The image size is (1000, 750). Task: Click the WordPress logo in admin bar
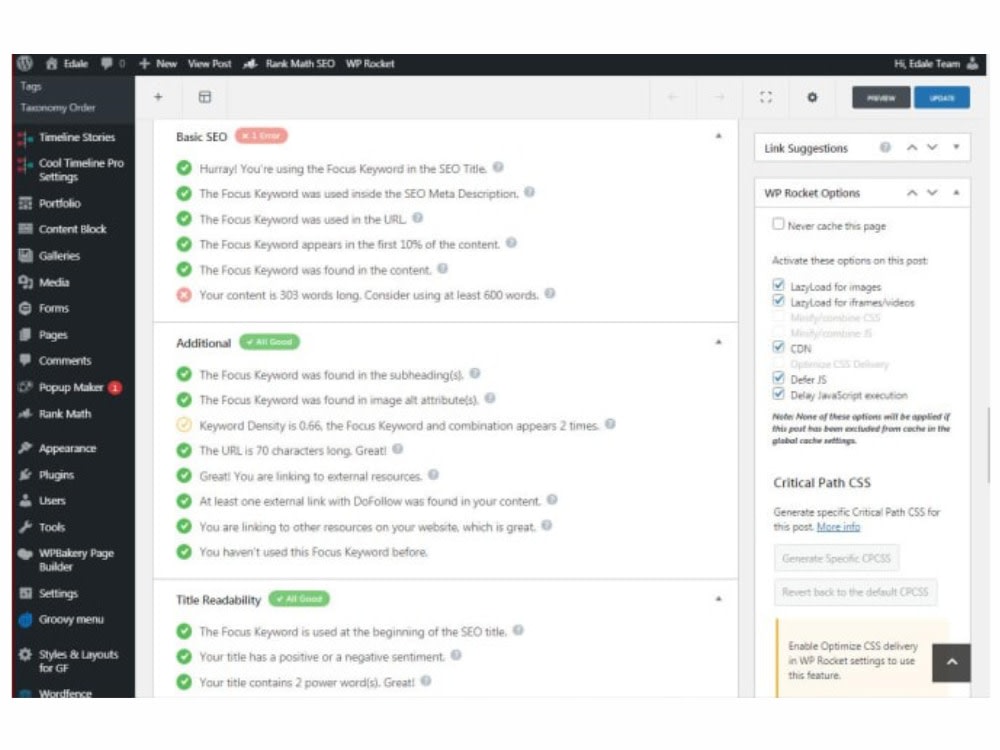(25, 63)
